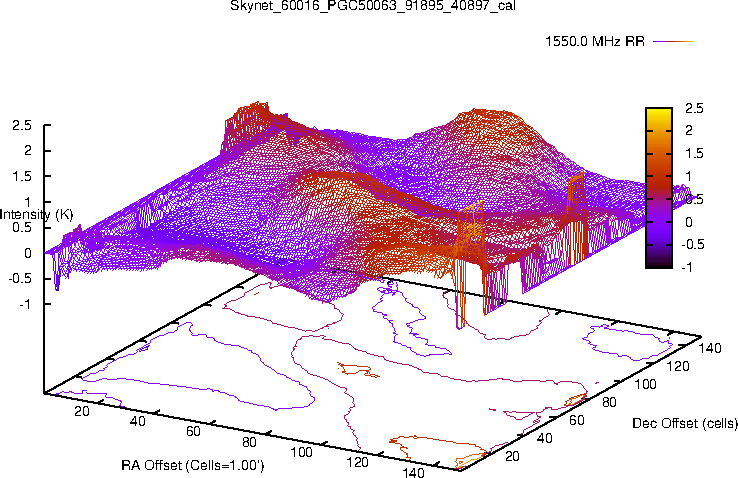The width and height of the screenshot is (738, 478).
Task: Click the RA axis tick label 140
Action: point(413,472)
